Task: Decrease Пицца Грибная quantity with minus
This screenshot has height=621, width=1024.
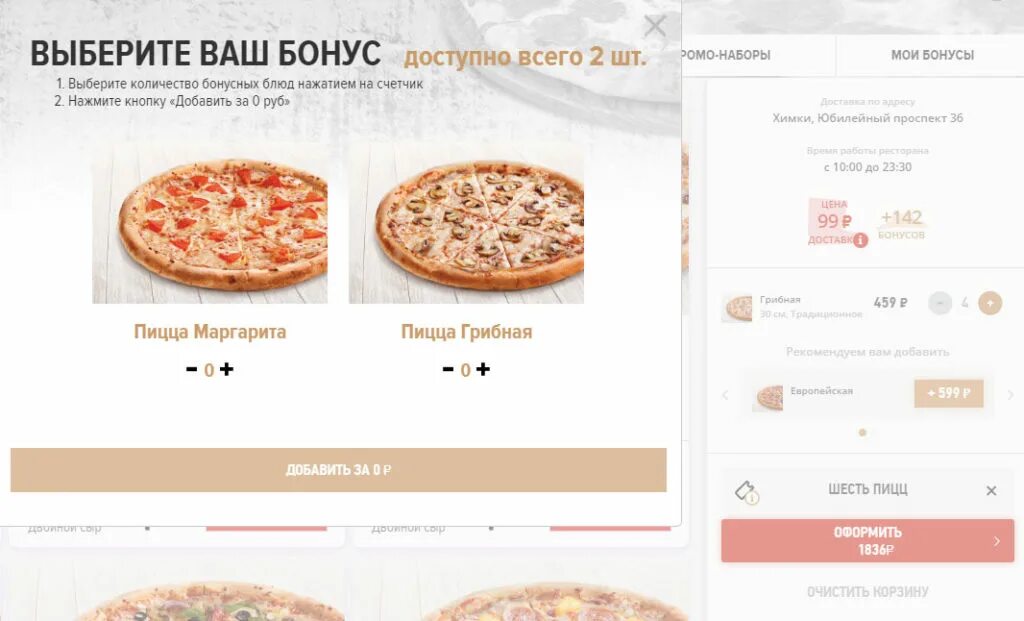Action: (448, 370)
